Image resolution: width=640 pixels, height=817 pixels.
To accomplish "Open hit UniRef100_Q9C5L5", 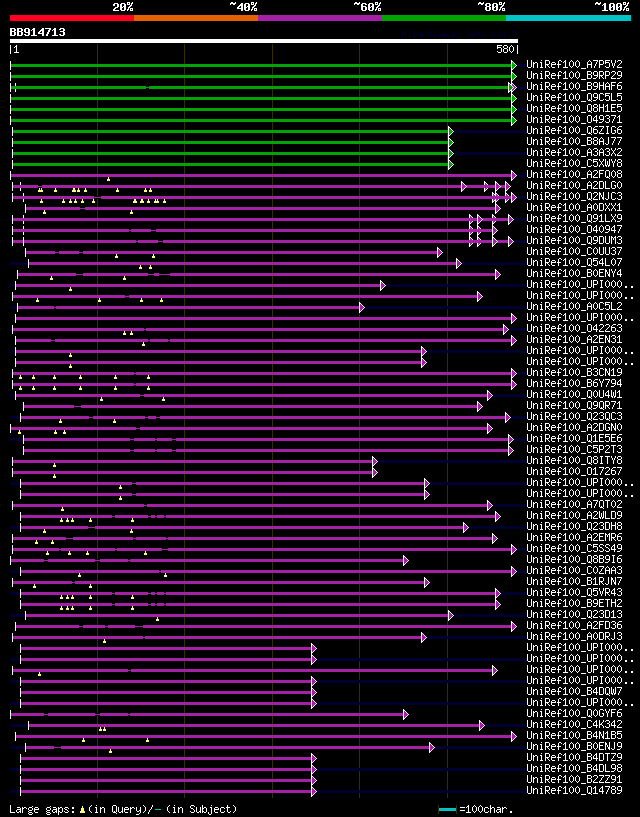I will [574, 97].
